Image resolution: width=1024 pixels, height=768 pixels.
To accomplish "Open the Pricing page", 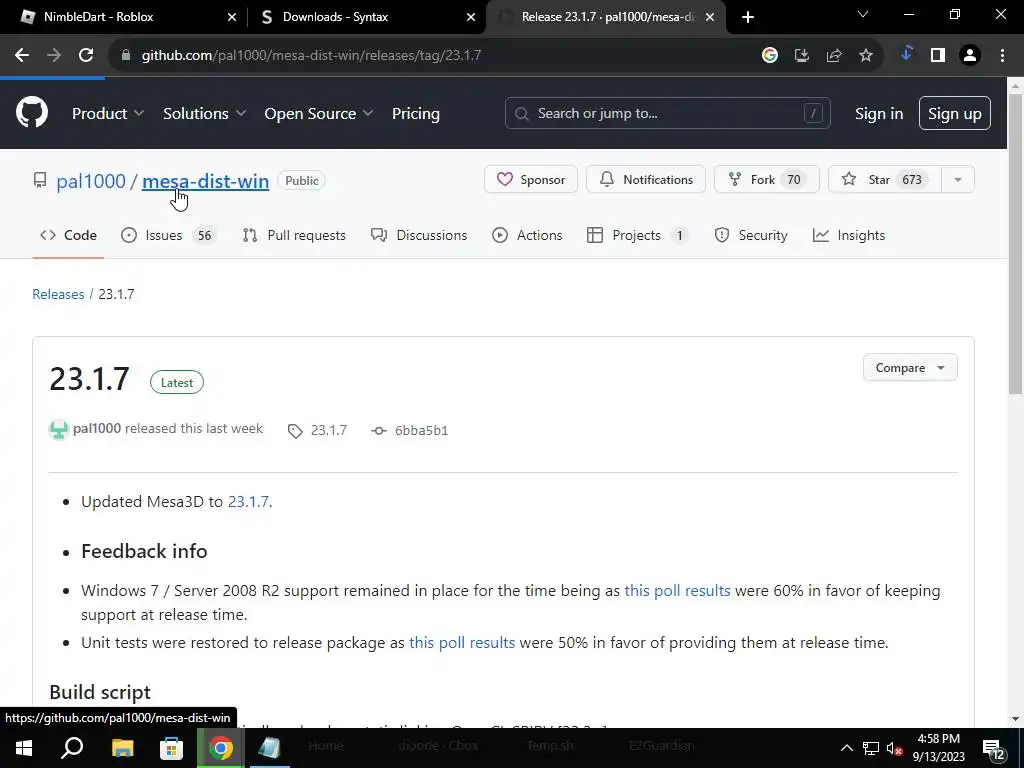I will [415, 114].
